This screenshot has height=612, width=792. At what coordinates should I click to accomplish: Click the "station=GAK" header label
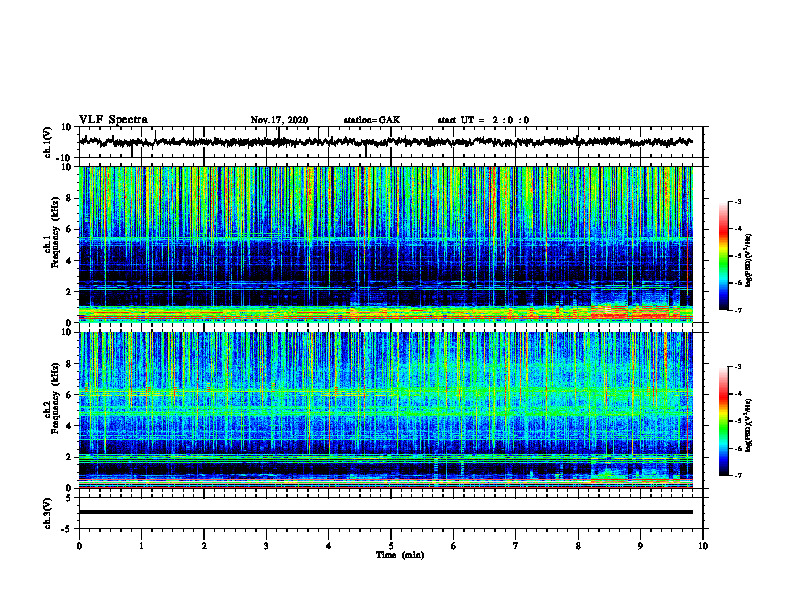(x=372, y=120)
